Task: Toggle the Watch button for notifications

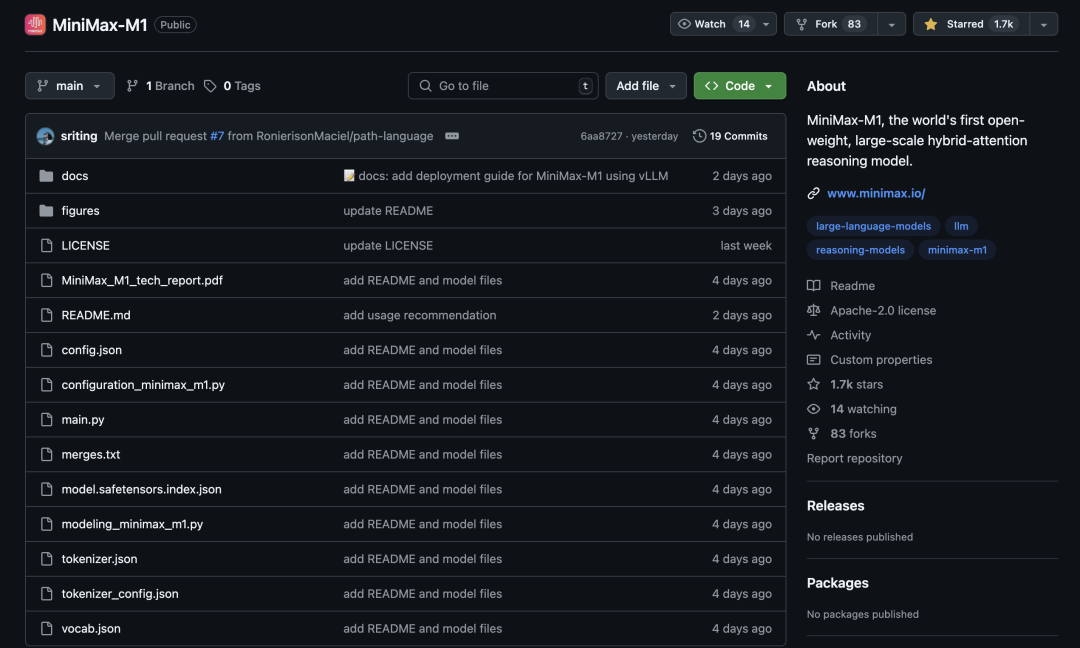Action: (x=714, y=24)
